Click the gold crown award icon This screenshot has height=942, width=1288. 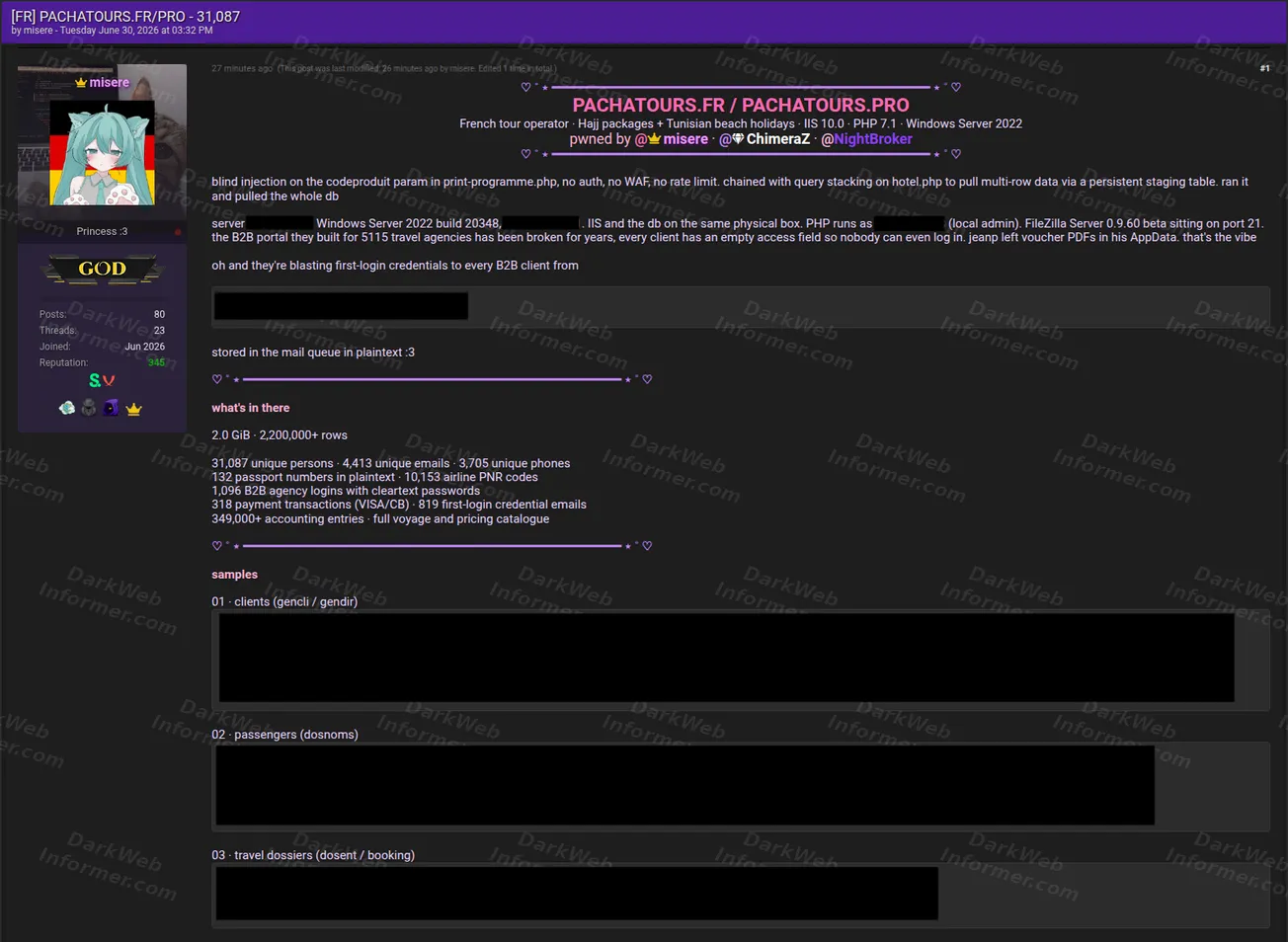(x=133, y=409)
